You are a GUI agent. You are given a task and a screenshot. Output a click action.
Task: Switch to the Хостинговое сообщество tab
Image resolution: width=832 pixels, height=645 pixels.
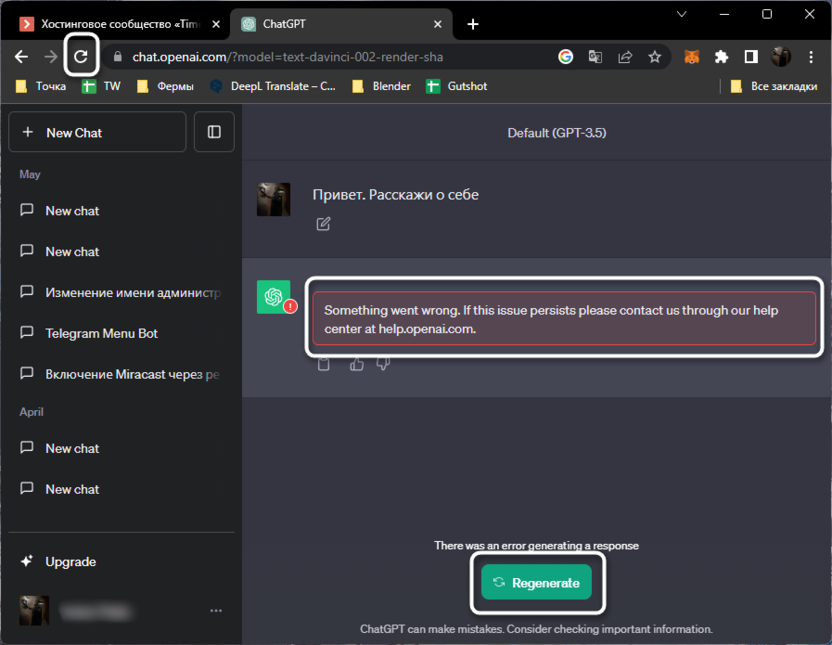coord(120,24)
